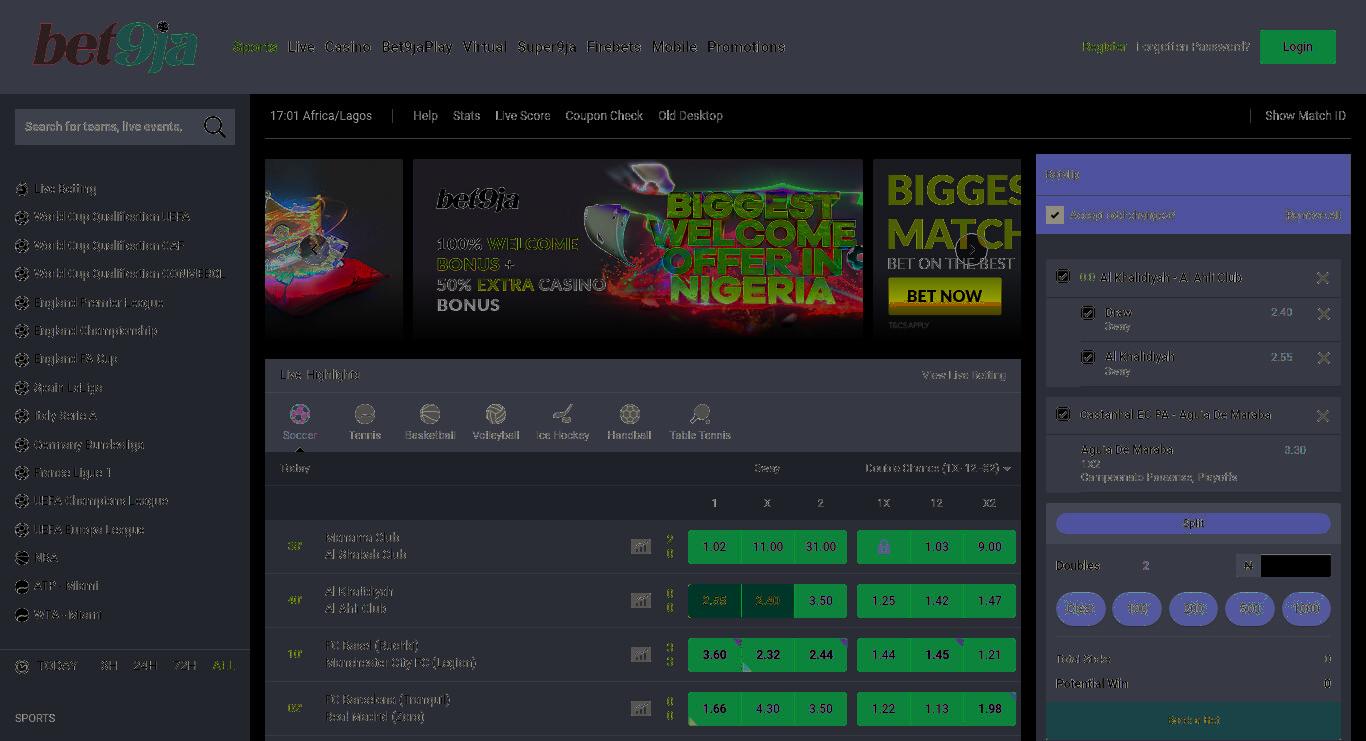Remove the Draw 2.40 selection from betslip
Viewport: 1366px width, 741px height.
1323,314
